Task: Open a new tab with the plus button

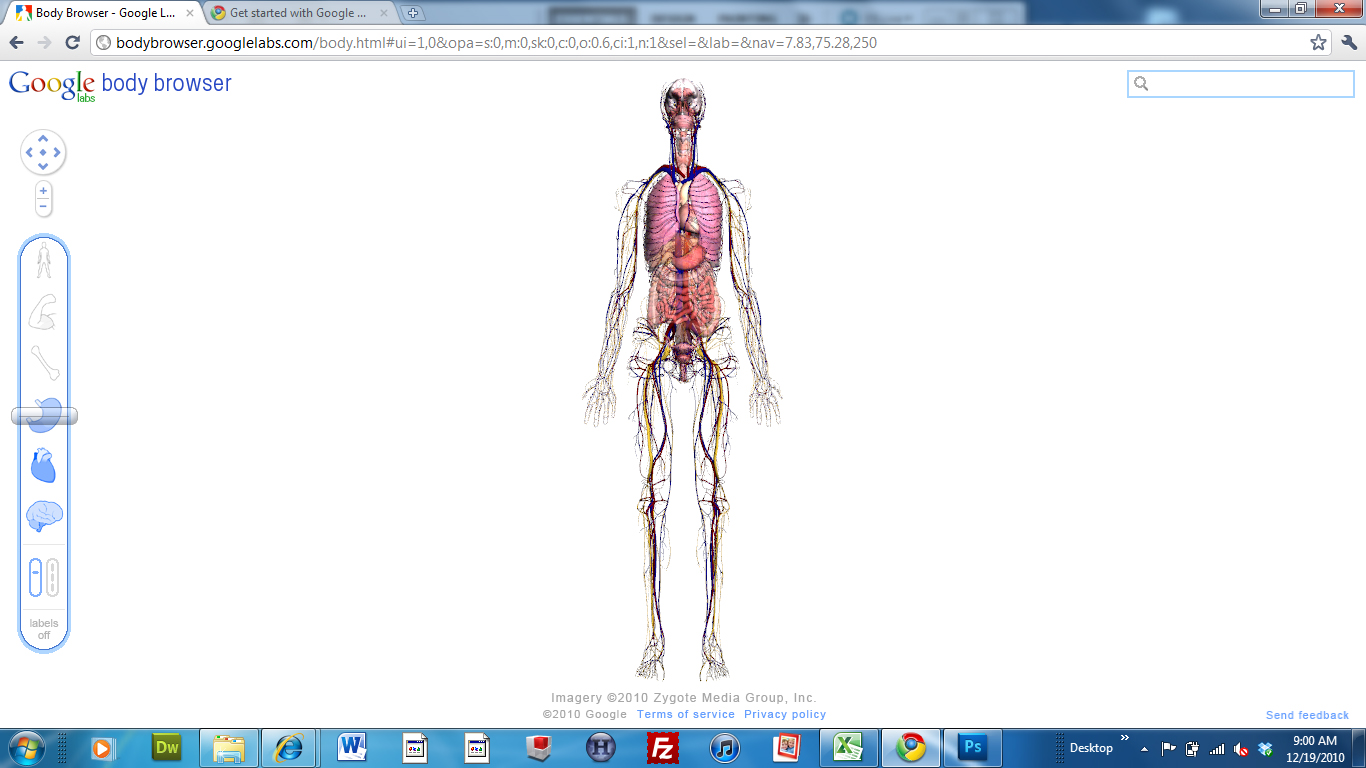Action: pos(413,14)
